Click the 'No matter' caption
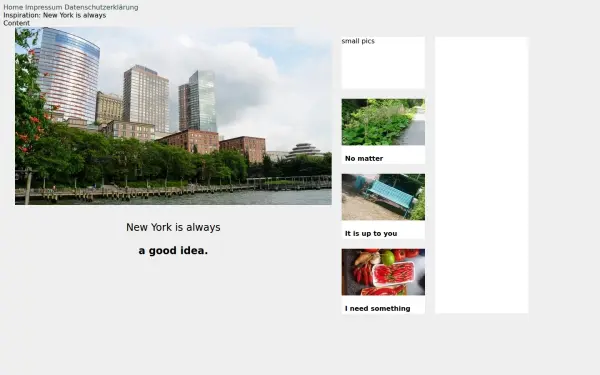 [x=364, y=158]
